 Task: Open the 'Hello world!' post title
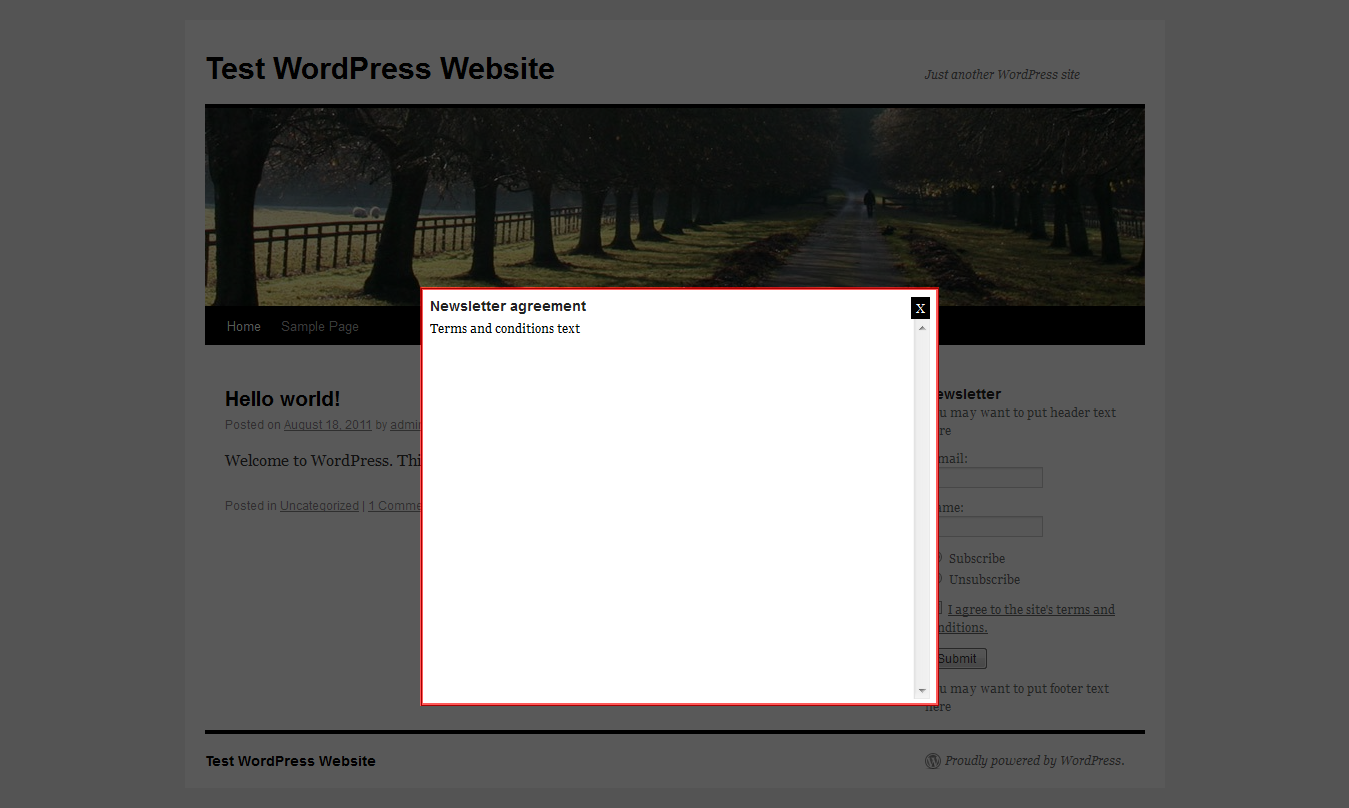(283, 399)
